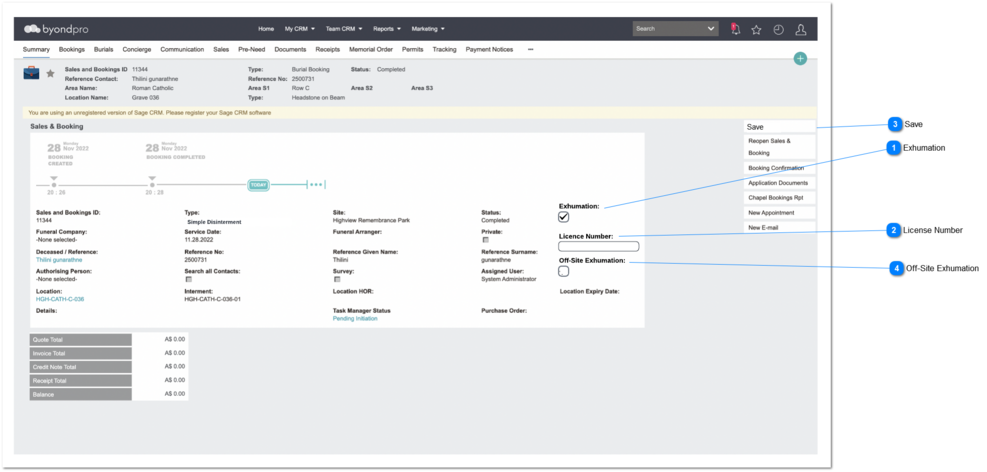This screenshot has width=987, height=472.
Task: Open the Tracking tab
Action: [444, 49]
